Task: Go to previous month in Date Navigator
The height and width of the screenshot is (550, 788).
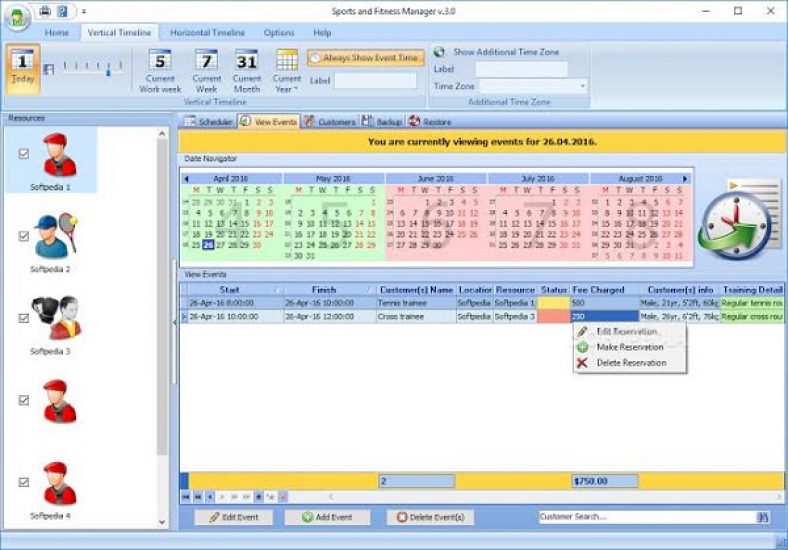Action: pos(186,178)
